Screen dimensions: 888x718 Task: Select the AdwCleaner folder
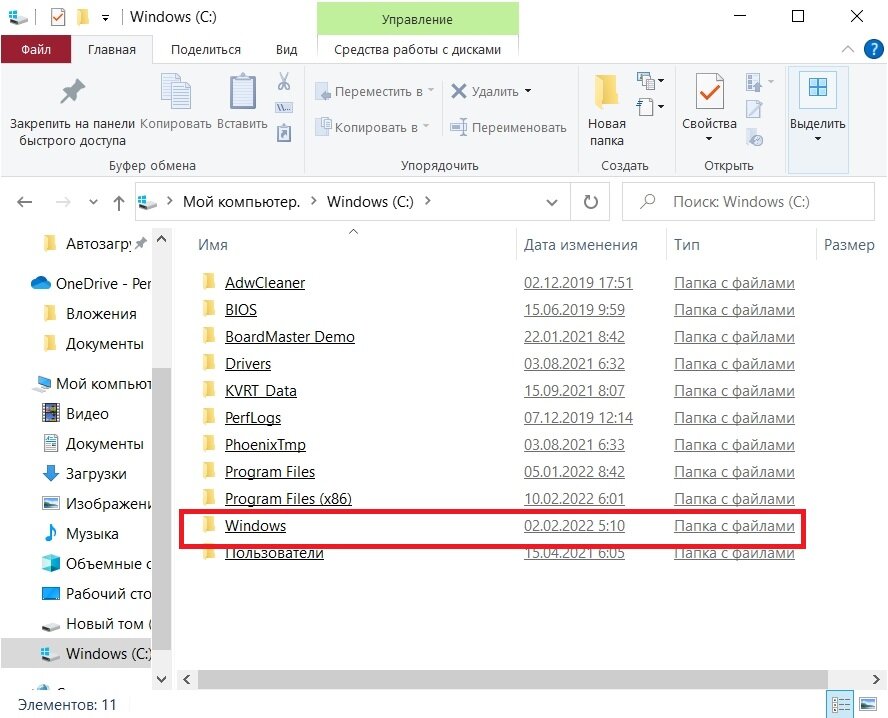(264, 283)
